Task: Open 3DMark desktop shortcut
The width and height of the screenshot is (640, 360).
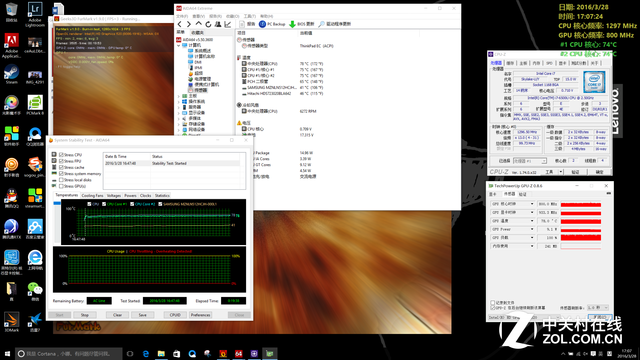Action: [x=11, y=322]
